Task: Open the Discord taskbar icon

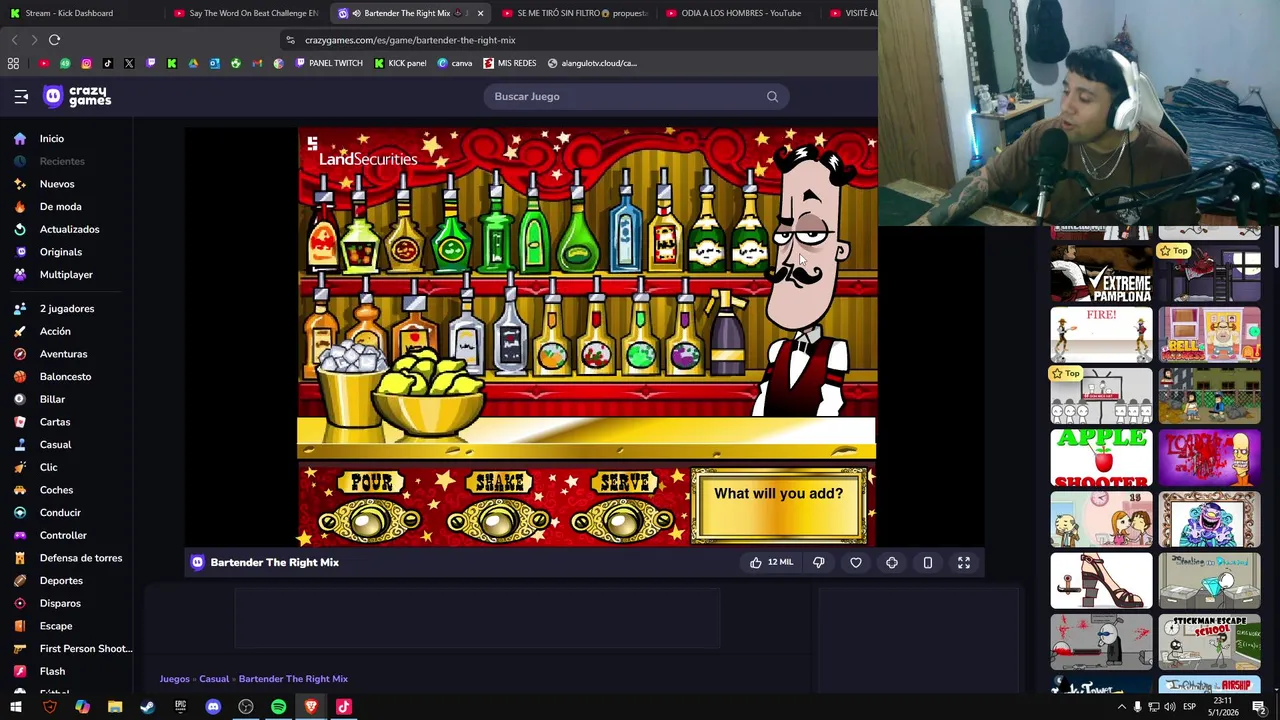Action: tap(213, 707)
